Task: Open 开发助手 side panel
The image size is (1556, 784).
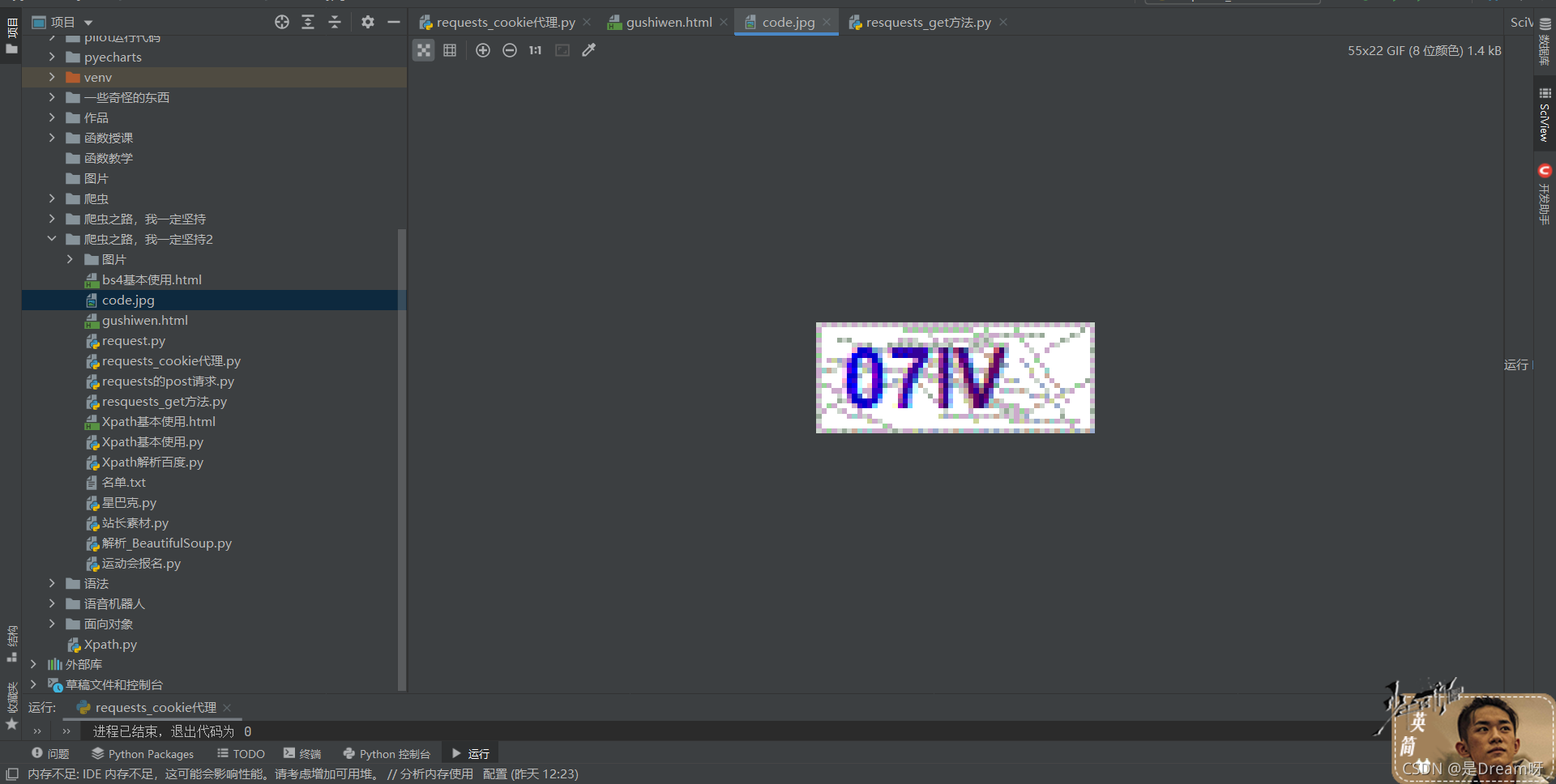Action: [x=1545, y=194]
